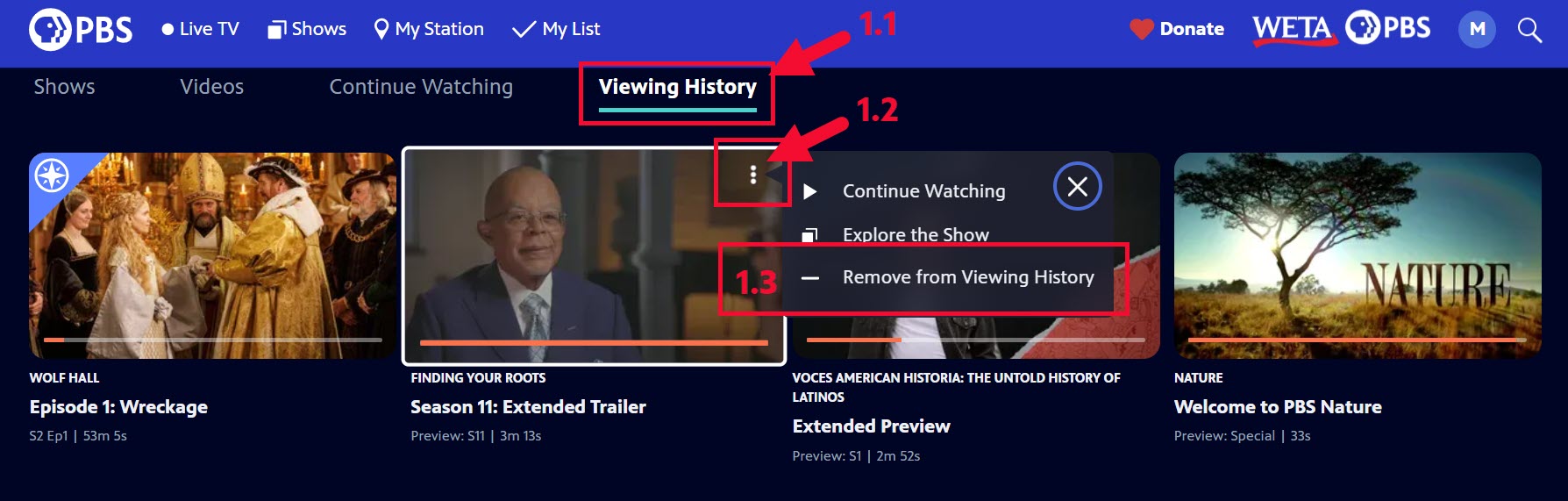Click the PBS logo in header
This screenshot has width=1568, height=501.
81,29
